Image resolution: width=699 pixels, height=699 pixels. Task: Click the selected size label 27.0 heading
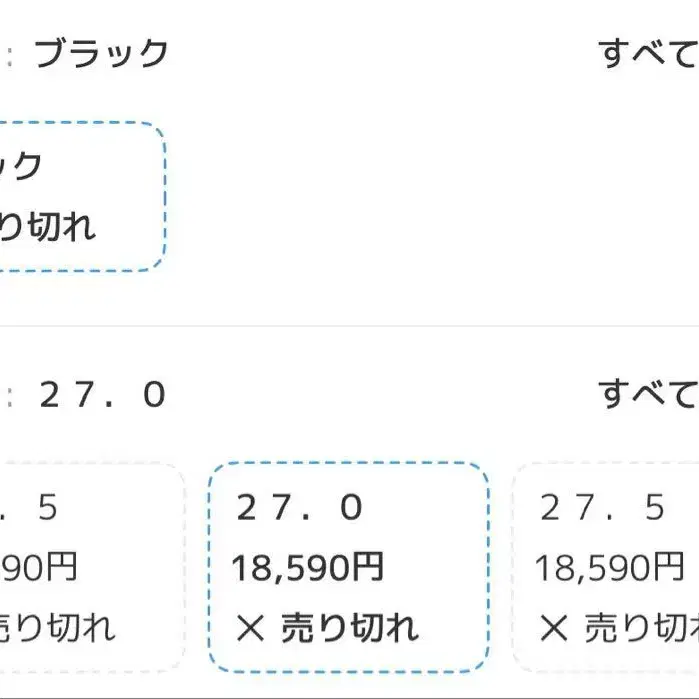point(102,396)
